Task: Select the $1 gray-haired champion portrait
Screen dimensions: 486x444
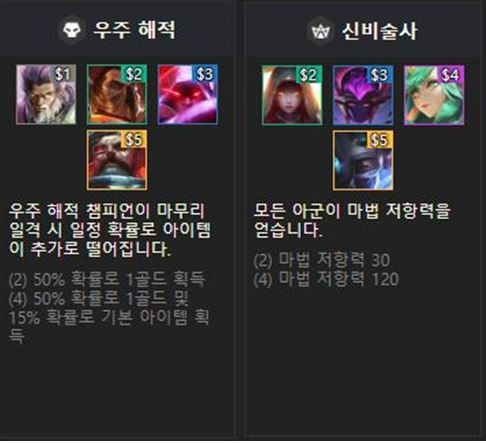Action: (46, 94)
